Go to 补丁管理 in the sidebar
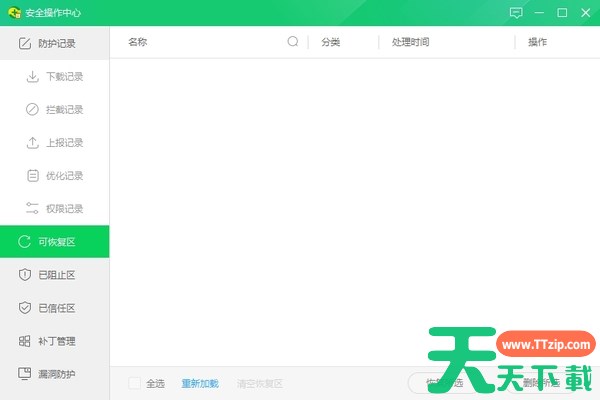The height and width of the screenshot is (400, 600). 55,341
